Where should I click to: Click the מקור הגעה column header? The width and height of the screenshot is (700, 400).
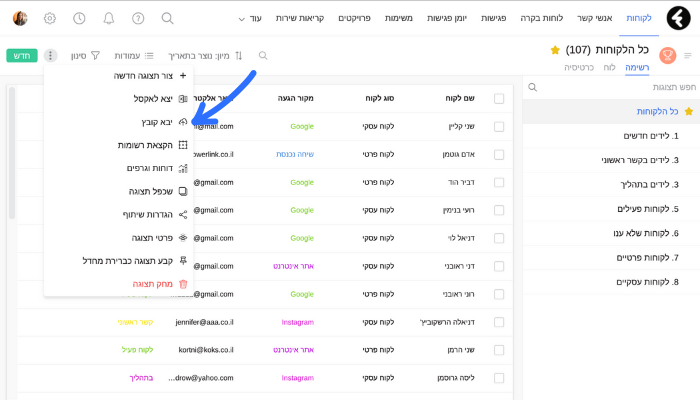pyautogui.click(x=296, y=98)
